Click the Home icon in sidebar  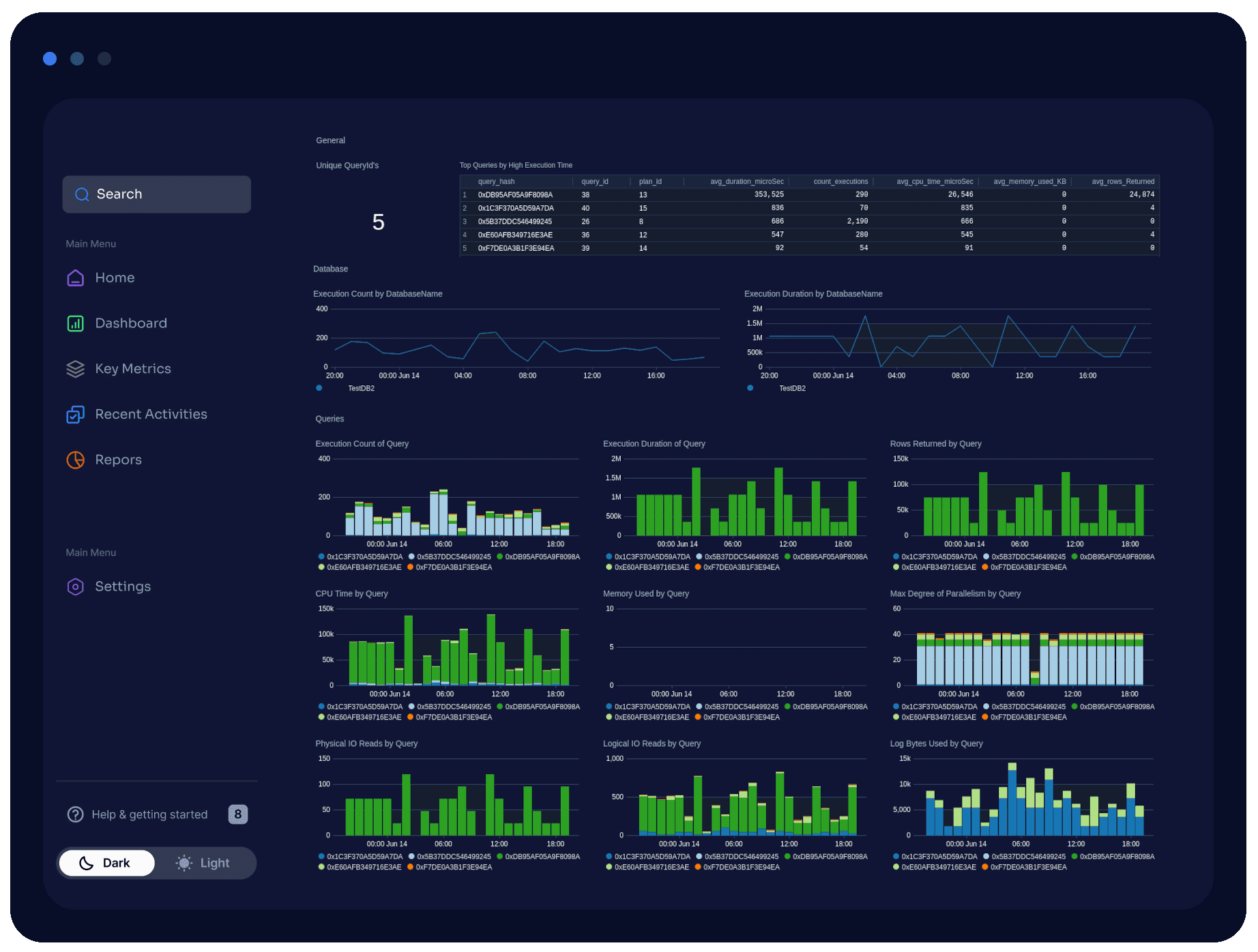tap(76, 278)
